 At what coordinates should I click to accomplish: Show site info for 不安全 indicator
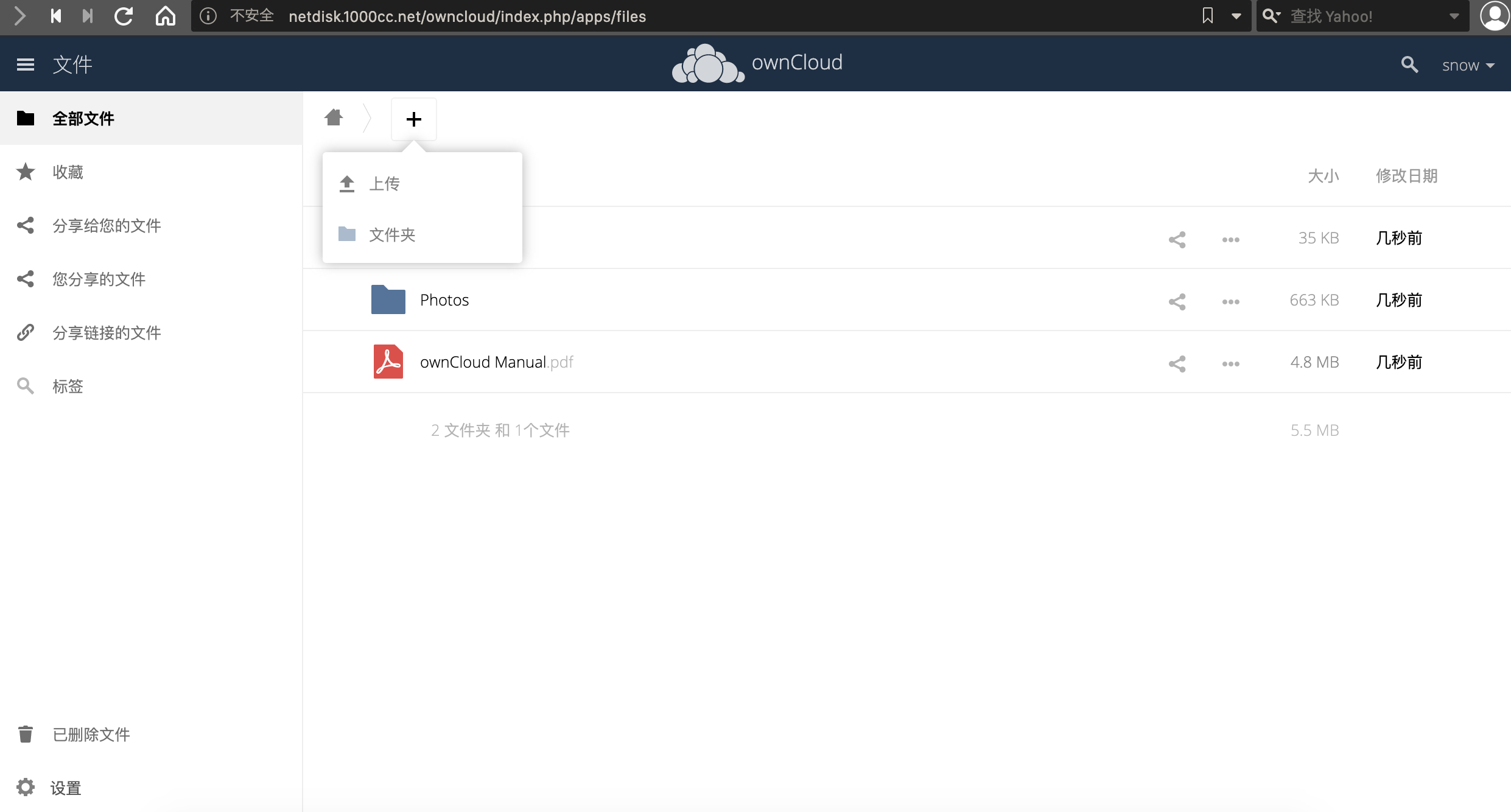click(x=208, y=16)
